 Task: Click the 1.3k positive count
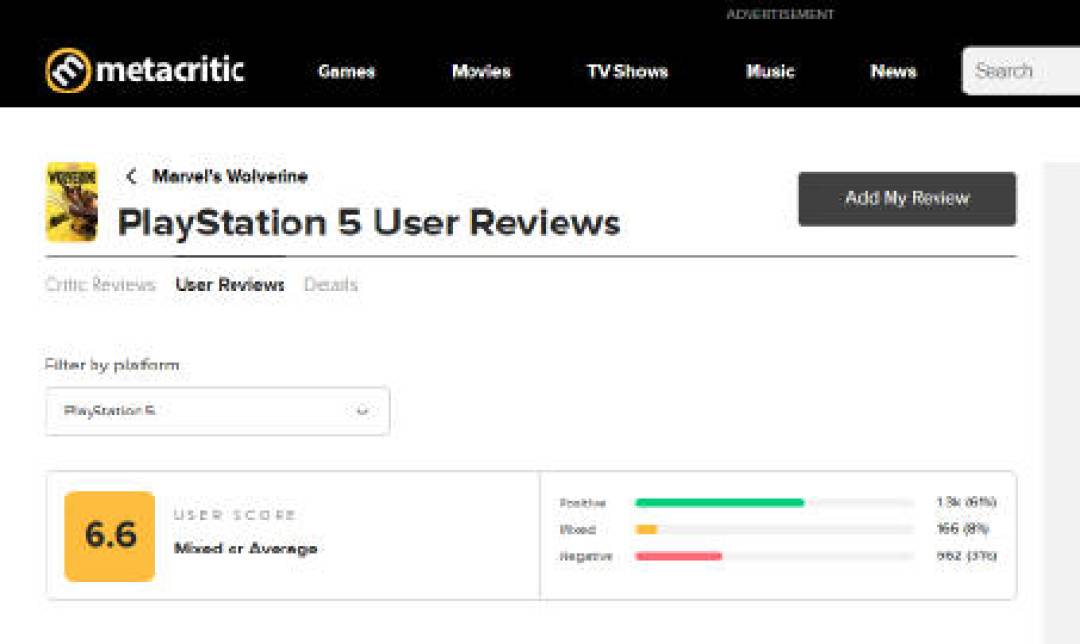[x=966, y=501]
